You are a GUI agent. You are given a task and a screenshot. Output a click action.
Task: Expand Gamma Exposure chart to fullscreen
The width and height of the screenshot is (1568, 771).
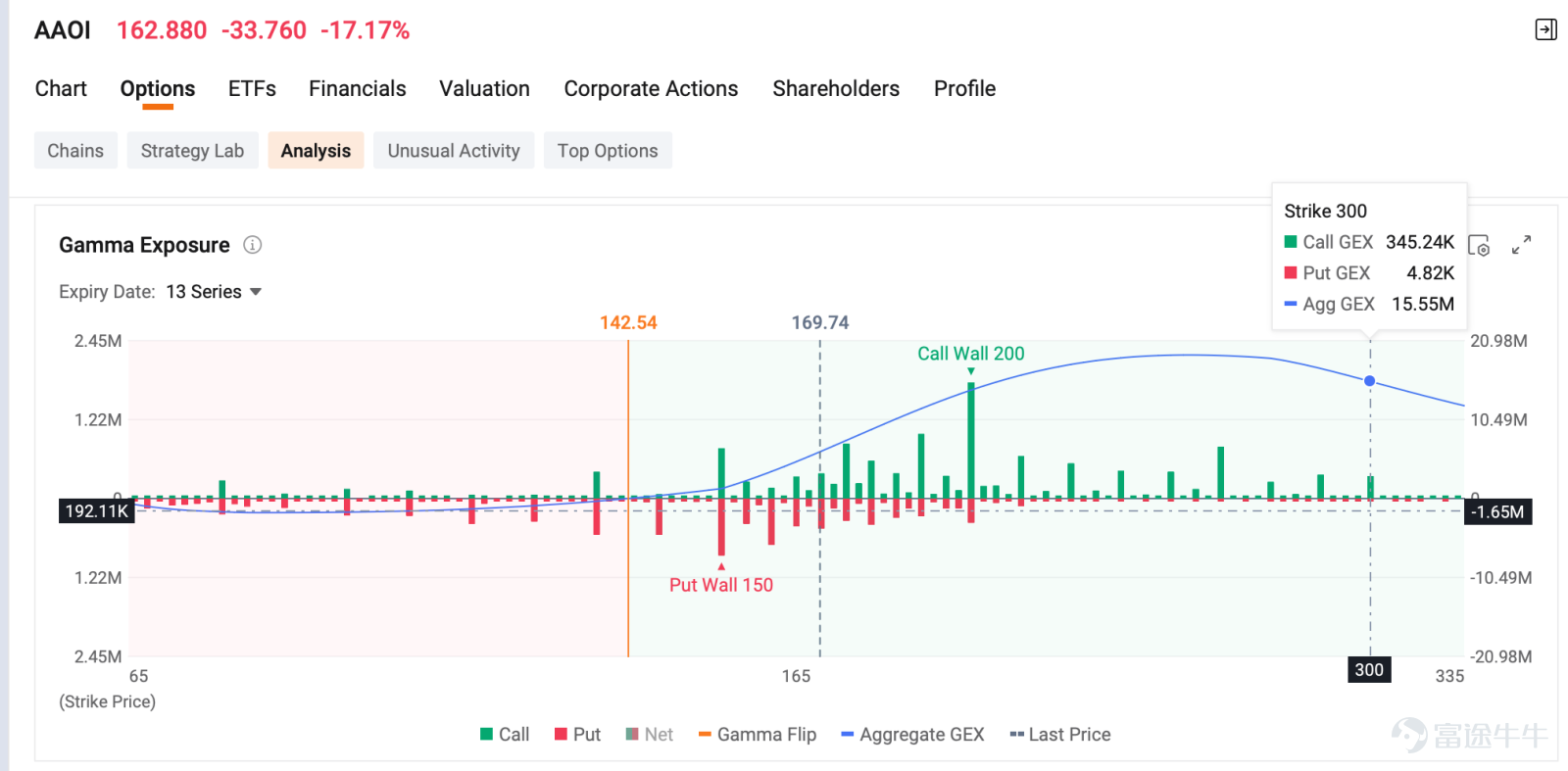click(x=1521, y=245)
